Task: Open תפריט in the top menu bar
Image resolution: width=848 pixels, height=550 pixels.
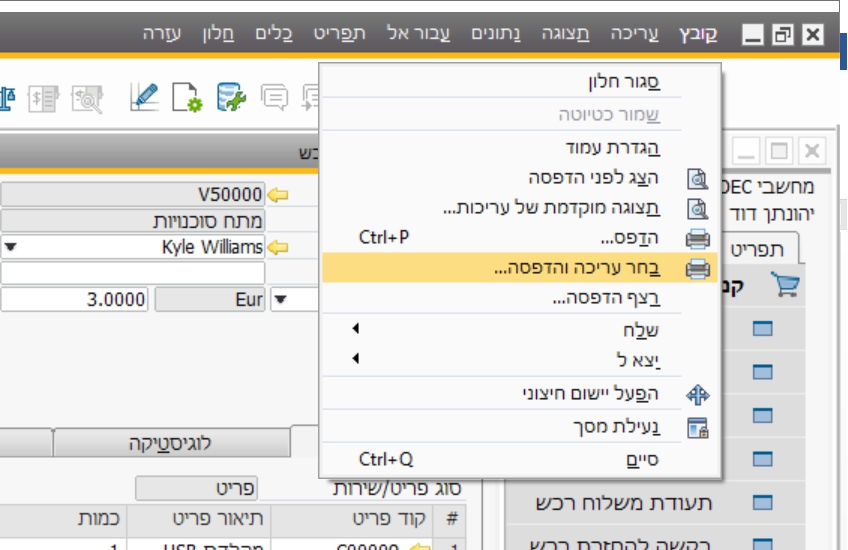Action: point(340,34)
